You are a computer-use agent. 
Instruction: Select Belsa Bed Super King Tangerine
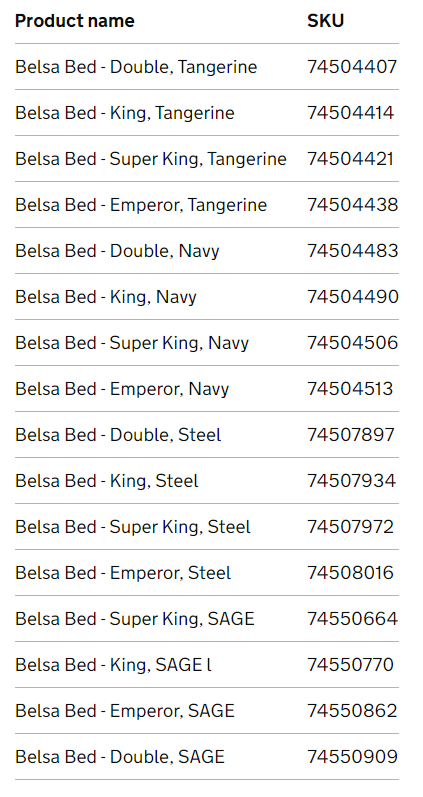151,159
